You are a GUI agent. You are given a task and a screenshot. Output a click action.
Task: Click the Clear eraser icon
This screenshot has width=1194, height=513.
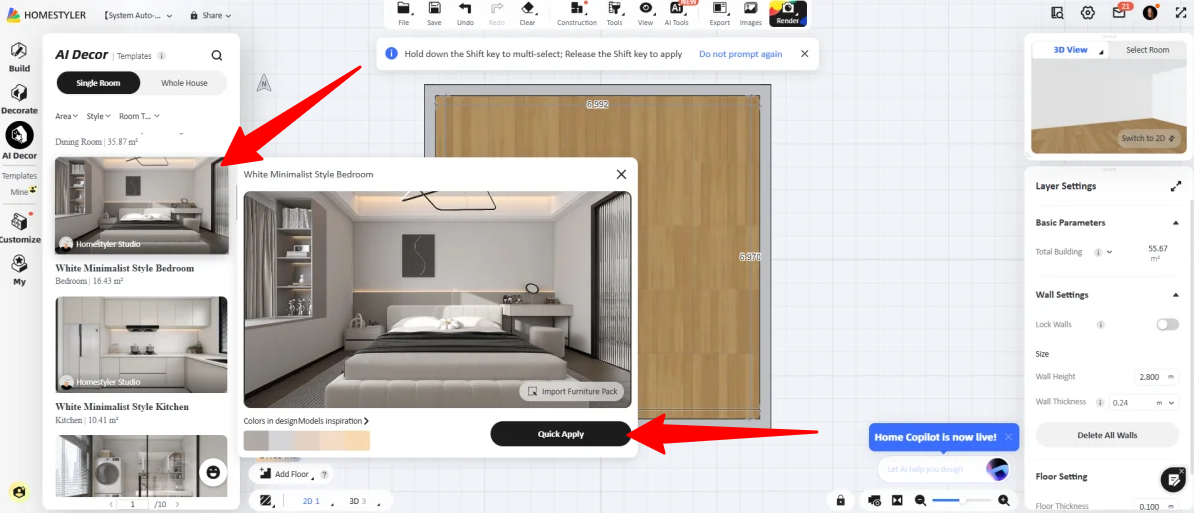coord(528,8)
